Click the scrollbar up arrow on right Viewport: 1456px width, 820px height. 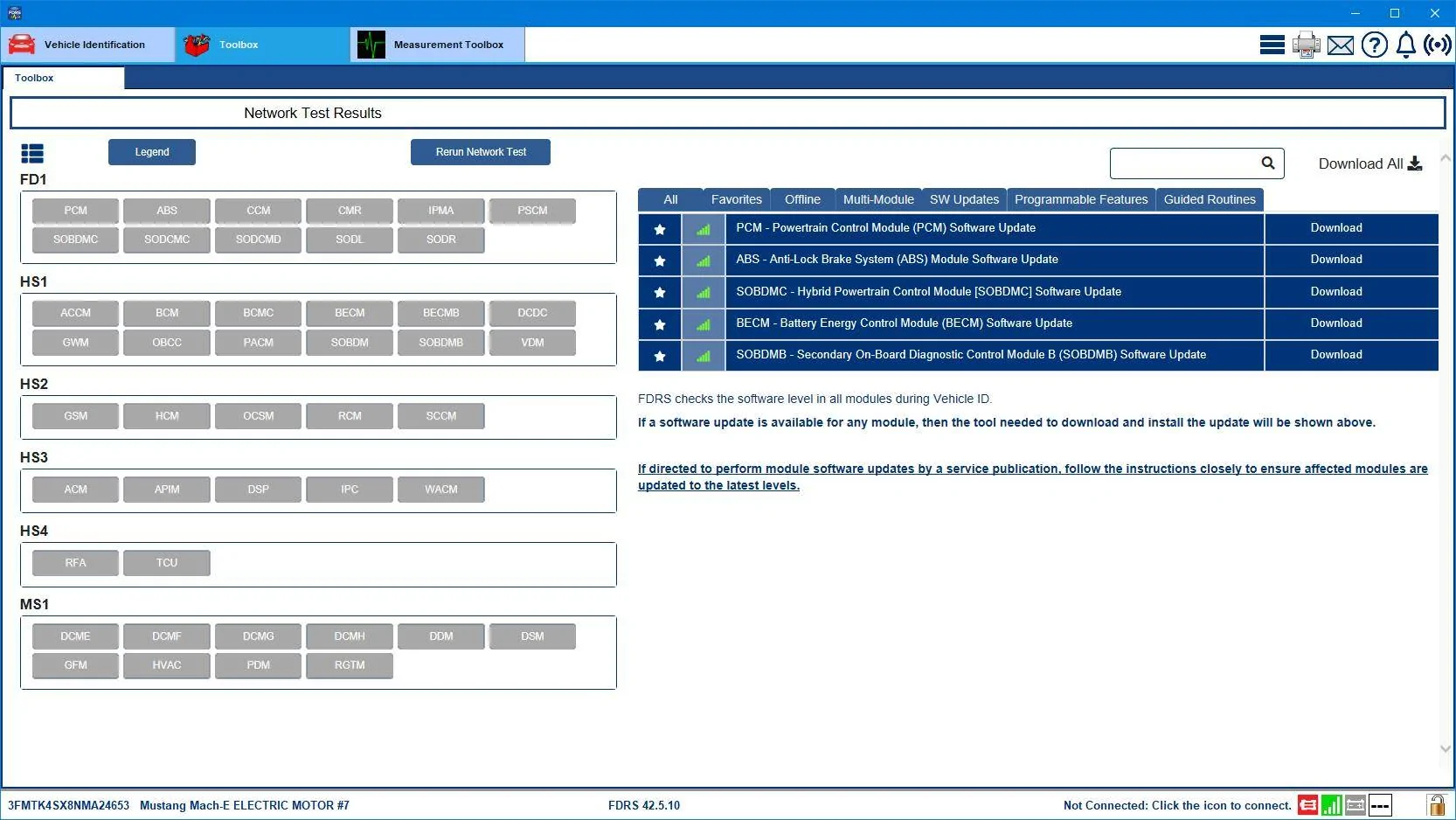pyautogui.click(x=1446, y=158)
